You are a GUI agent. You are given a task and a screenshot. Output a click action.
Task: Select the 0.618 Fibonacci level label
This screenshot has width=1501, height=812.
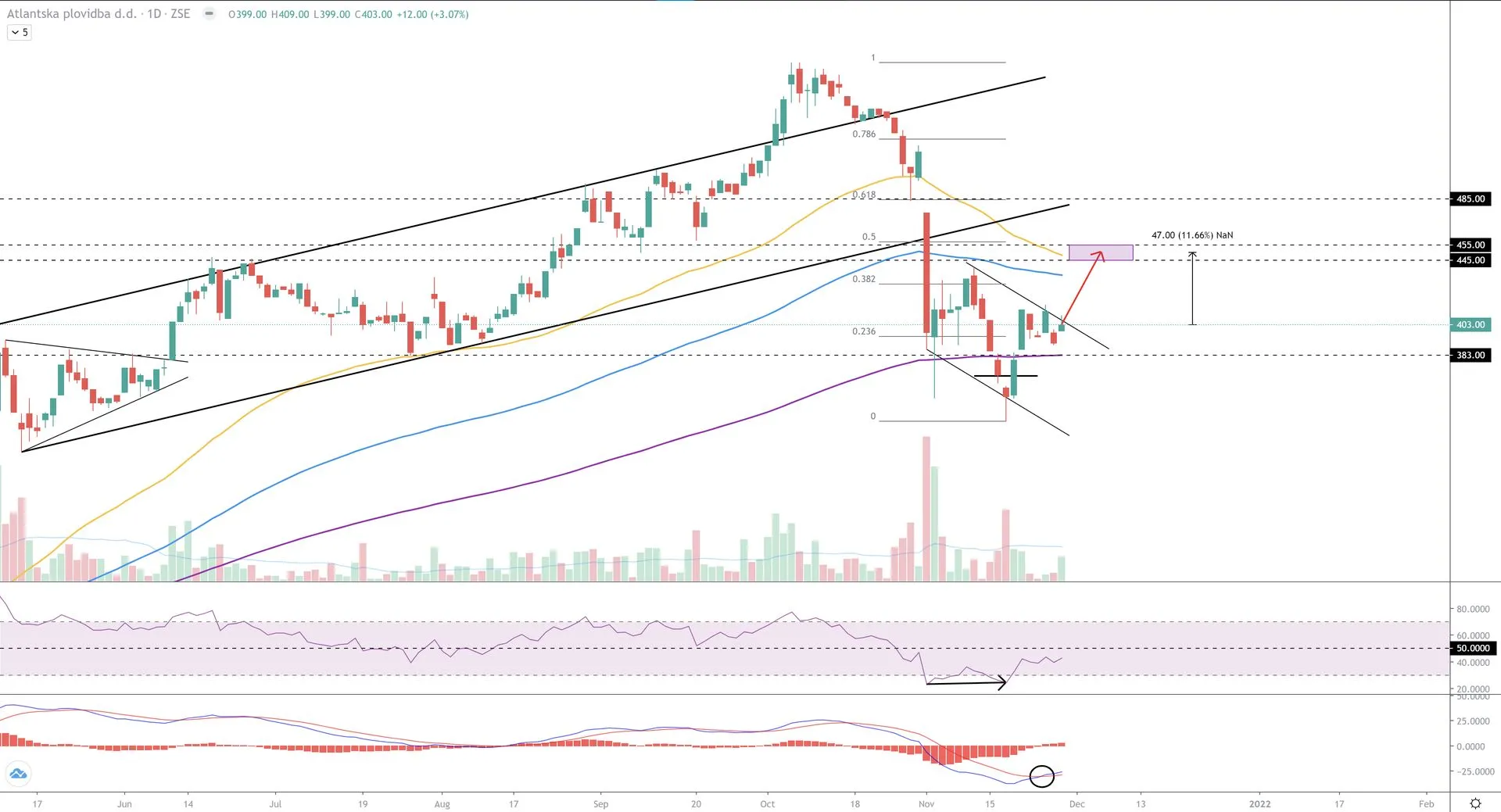point(864,195)
